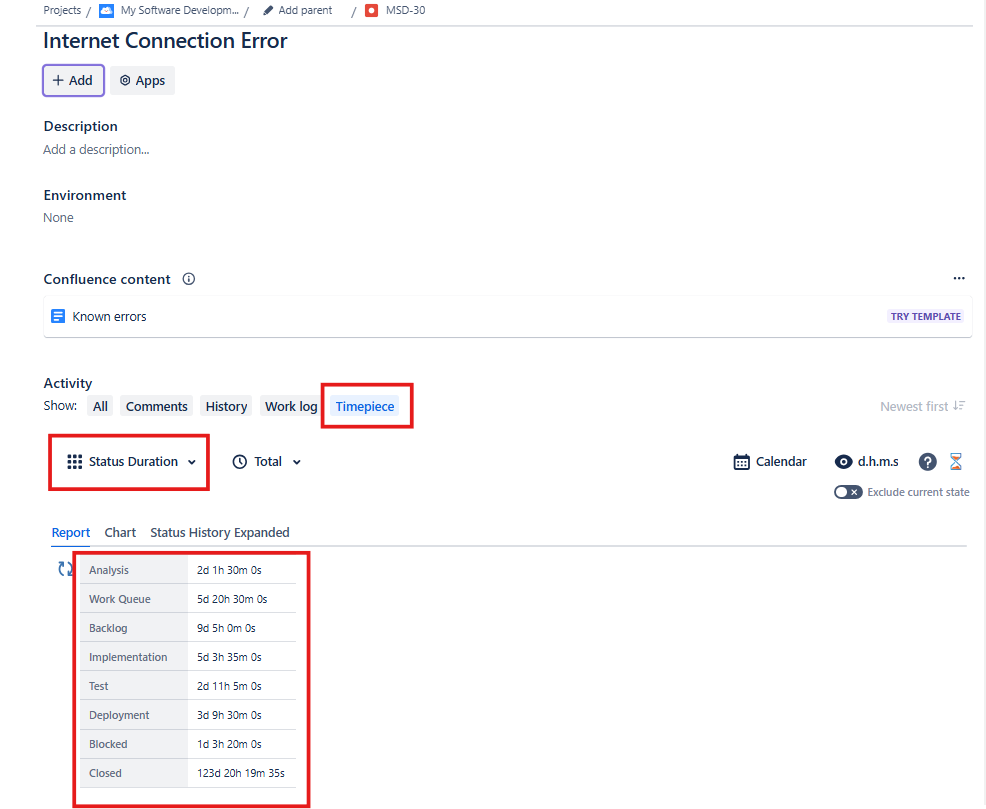The width and height of the screenshot is (986, 809).
Task: Open the Status History Expanded tab
Action: tap(219, 532)
